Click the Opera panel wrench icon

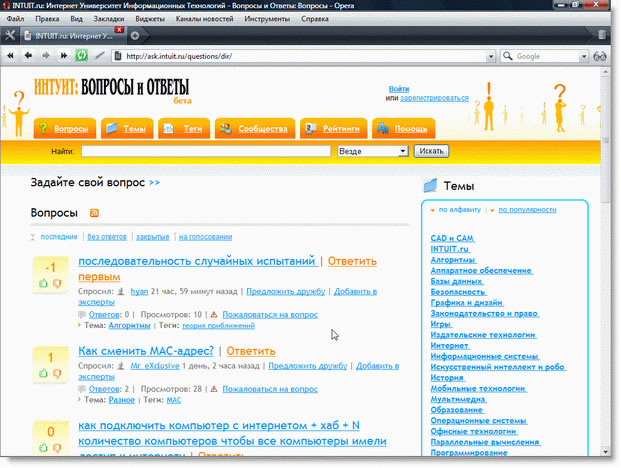pyautogui.click(x=10, y=35)
